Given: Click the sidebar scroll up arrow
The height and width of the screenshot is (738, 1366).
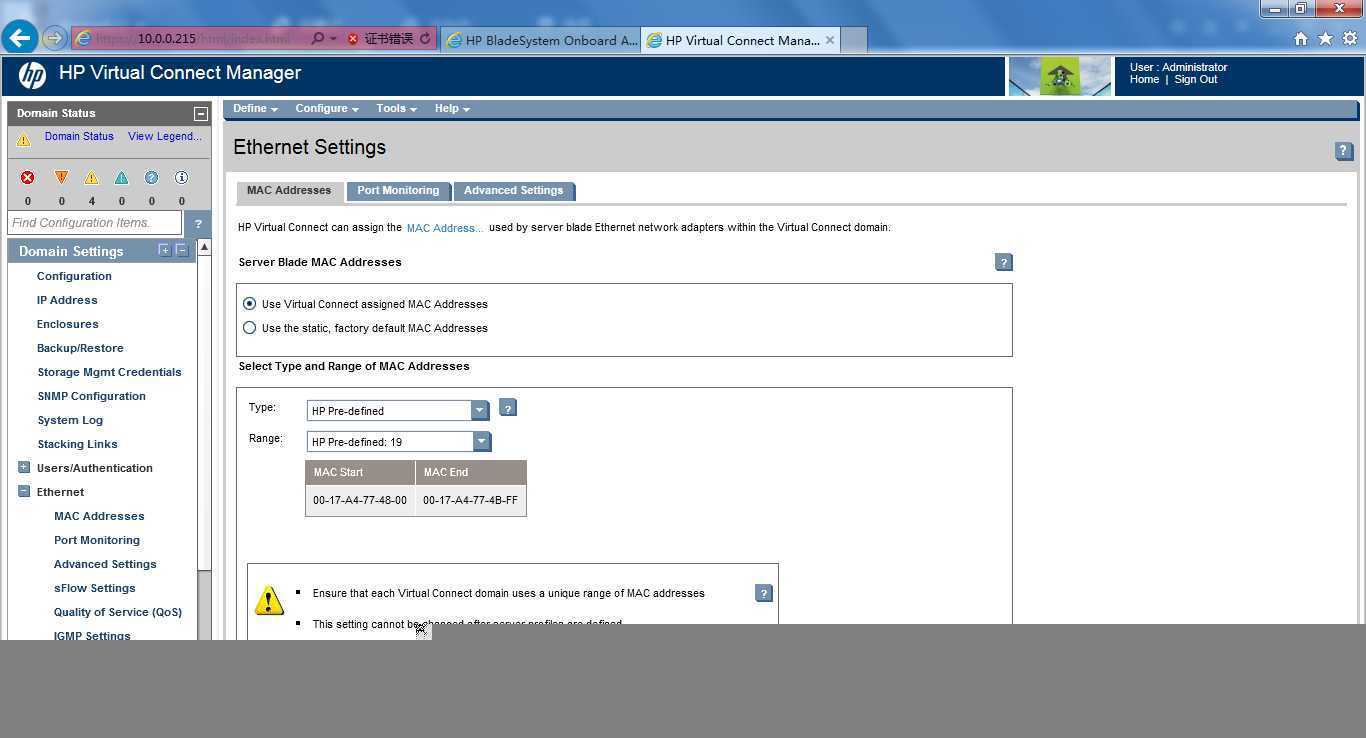Looking at the screenshot, I should tap(204, 247).
